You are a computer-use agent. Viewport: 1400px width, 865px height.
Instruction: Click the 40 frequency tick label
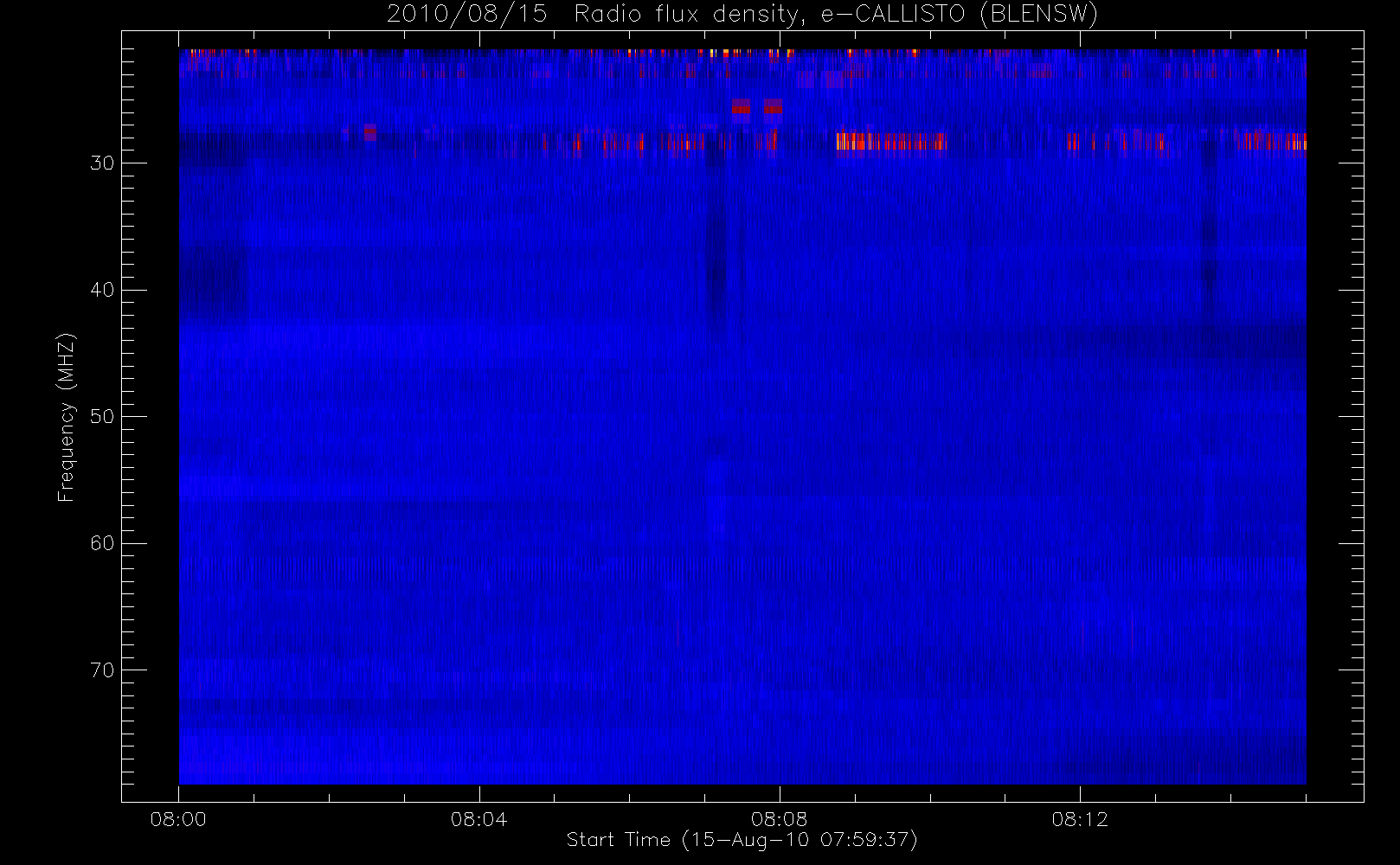tap(102, 290)
